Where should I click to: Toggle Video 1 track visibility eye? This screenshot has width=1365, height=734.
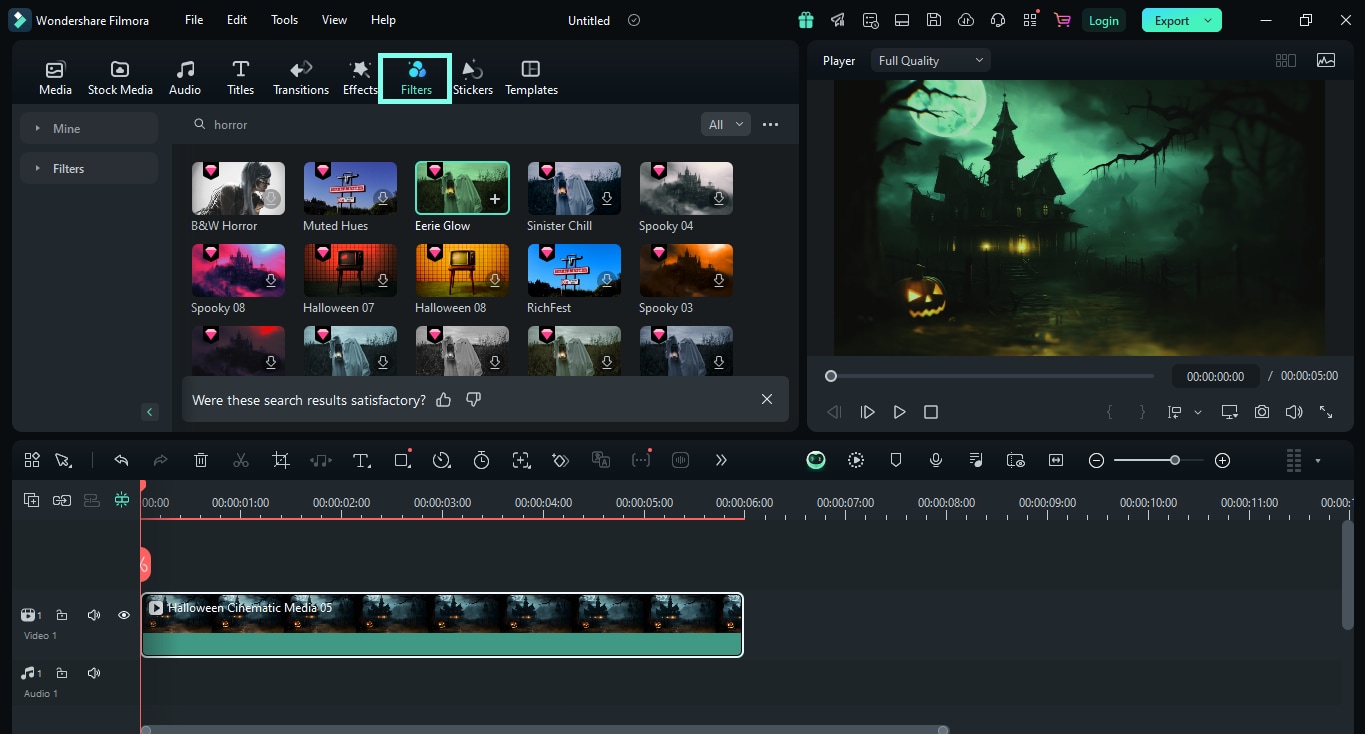click(x=124, y=615)
